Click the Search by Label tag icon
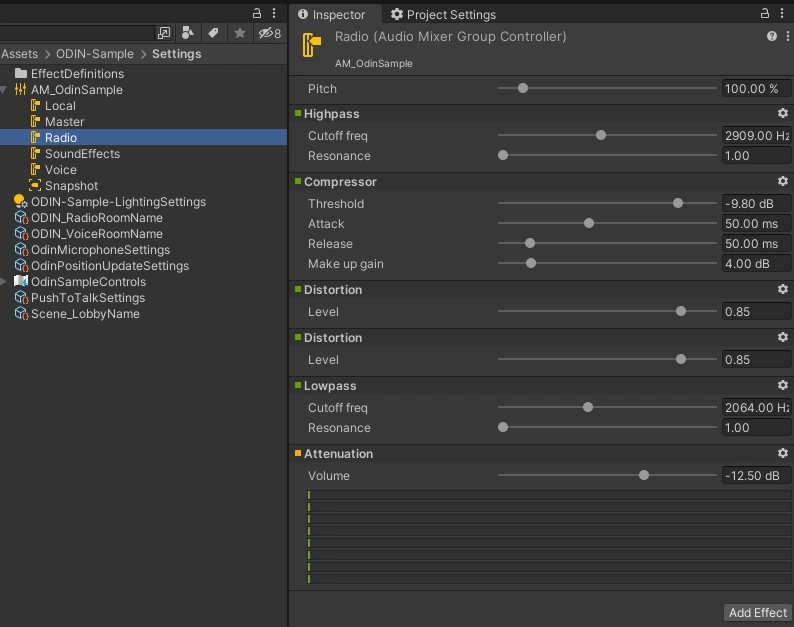Image resolution: width=794 pixels, height=627 pixels. pyautogui.click(x=213, y=33)
